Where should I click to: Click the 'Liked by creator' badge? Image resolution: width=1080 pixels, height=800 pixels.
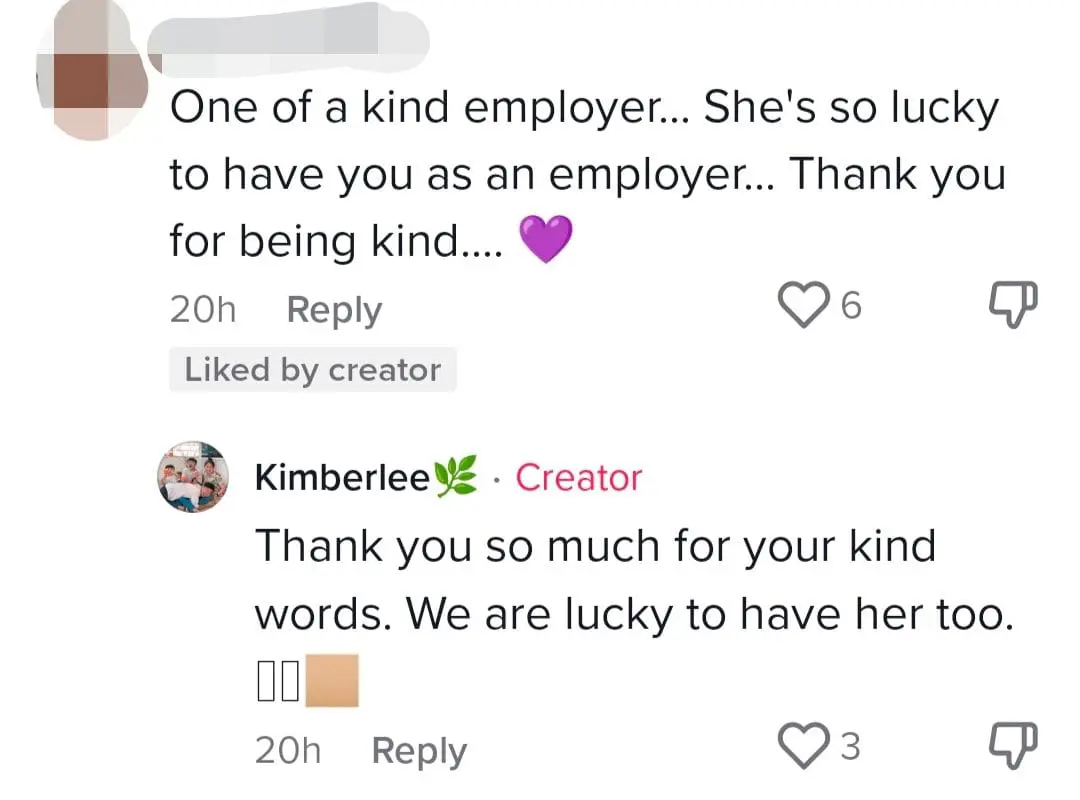pos(312,370)
